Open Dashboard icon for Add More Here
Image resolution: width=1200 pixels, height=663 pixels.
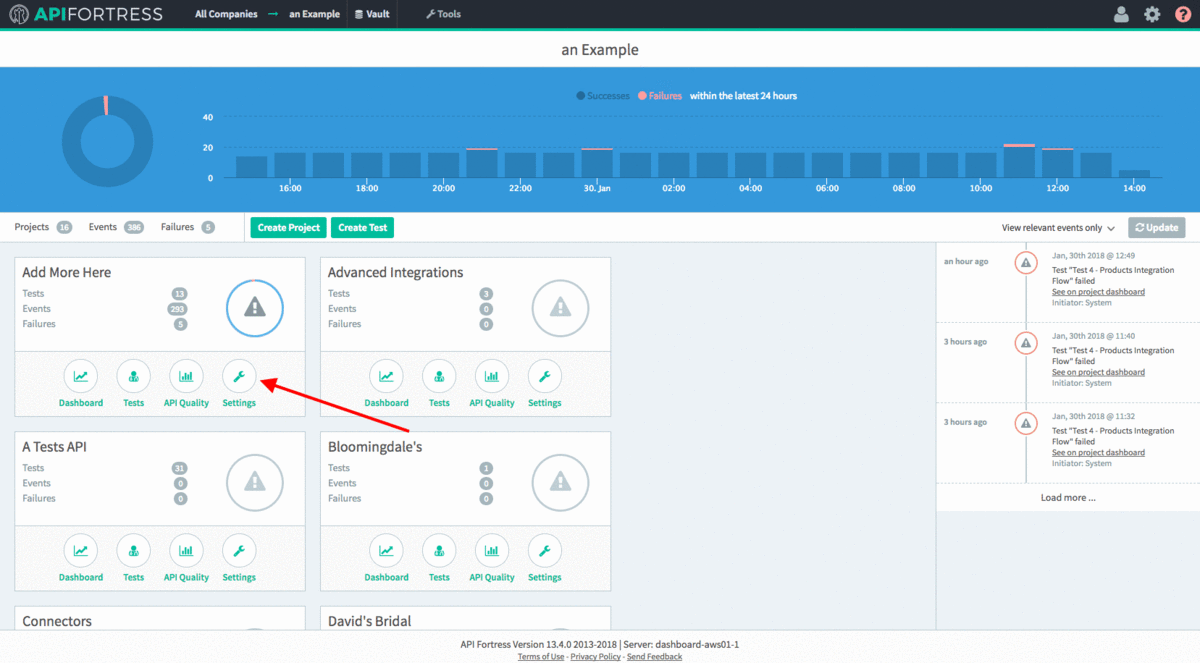(80, 377)
